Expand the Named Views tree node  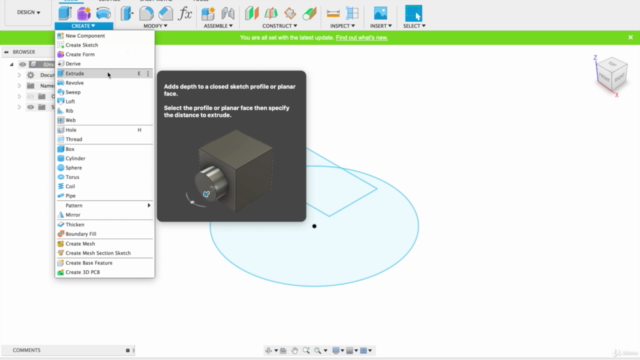(19, 86)
